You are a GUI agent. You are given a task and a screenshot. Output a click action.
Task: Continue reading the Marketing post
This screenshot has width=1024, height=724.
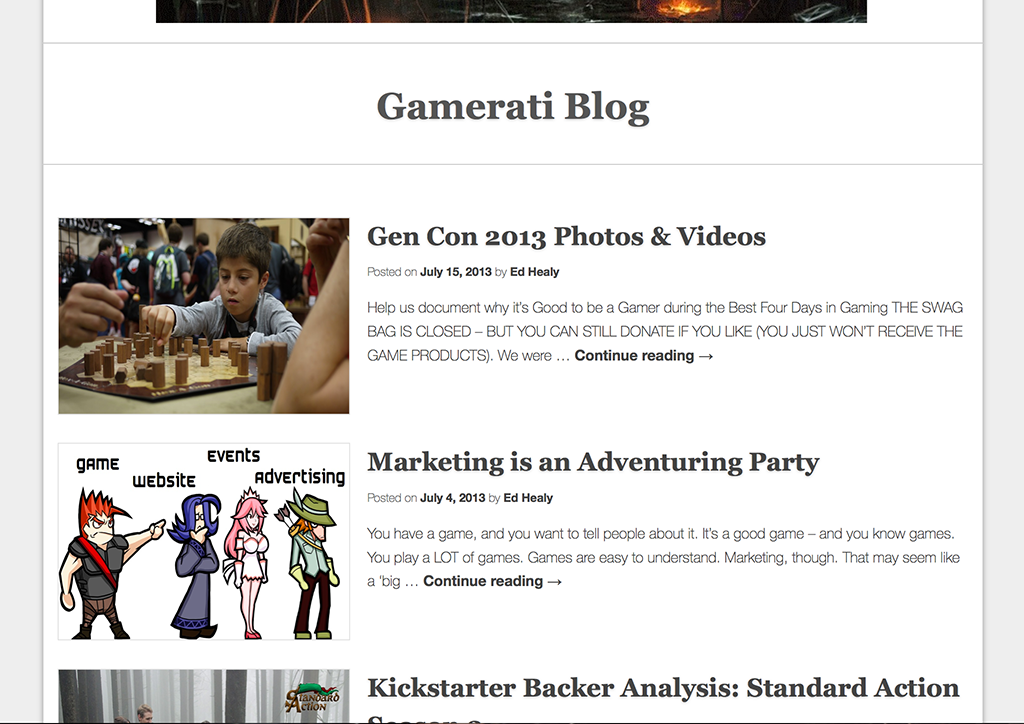[492, 581]
